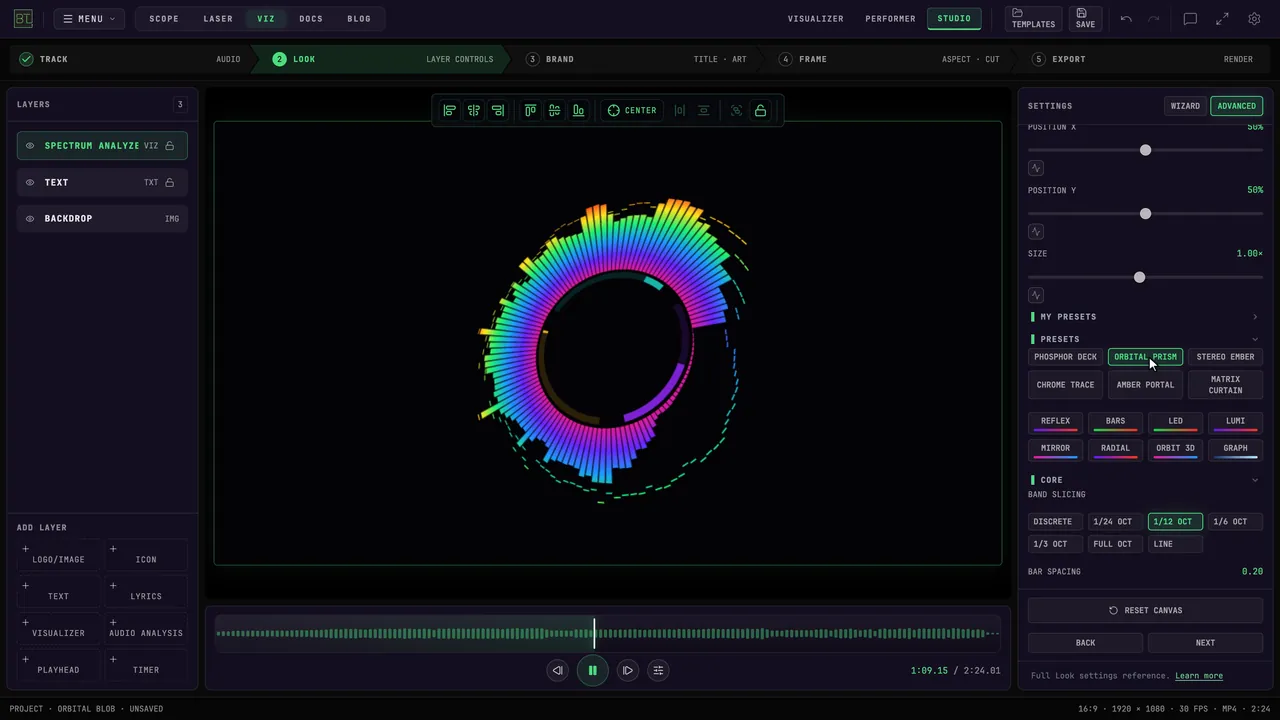Expand the My Presets section
The image size is (1280, 720).
pyautogui.click(x=1145, y=317)
